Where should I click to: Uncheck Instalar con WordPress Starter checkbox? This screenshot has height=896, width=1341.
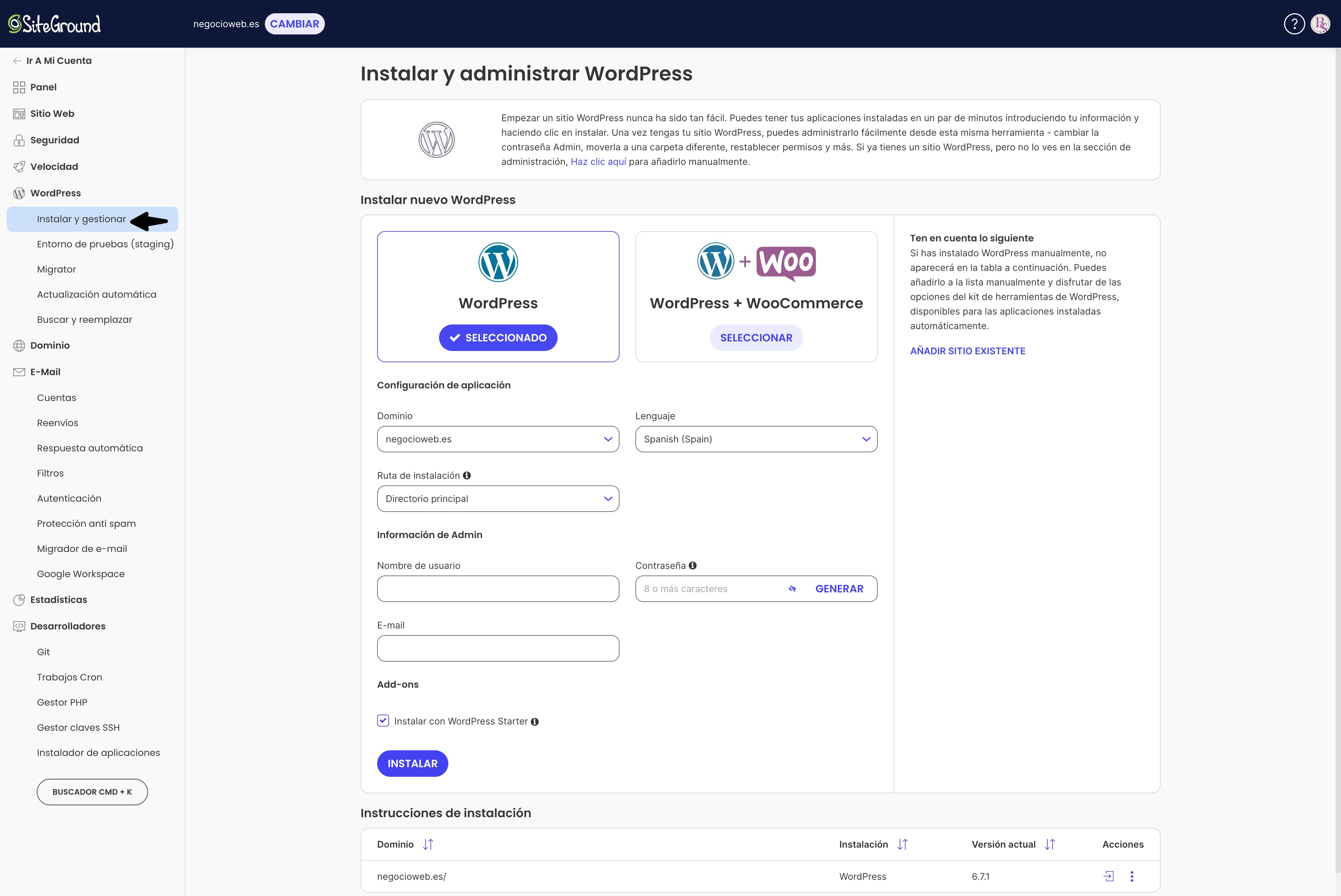(383, 721)
